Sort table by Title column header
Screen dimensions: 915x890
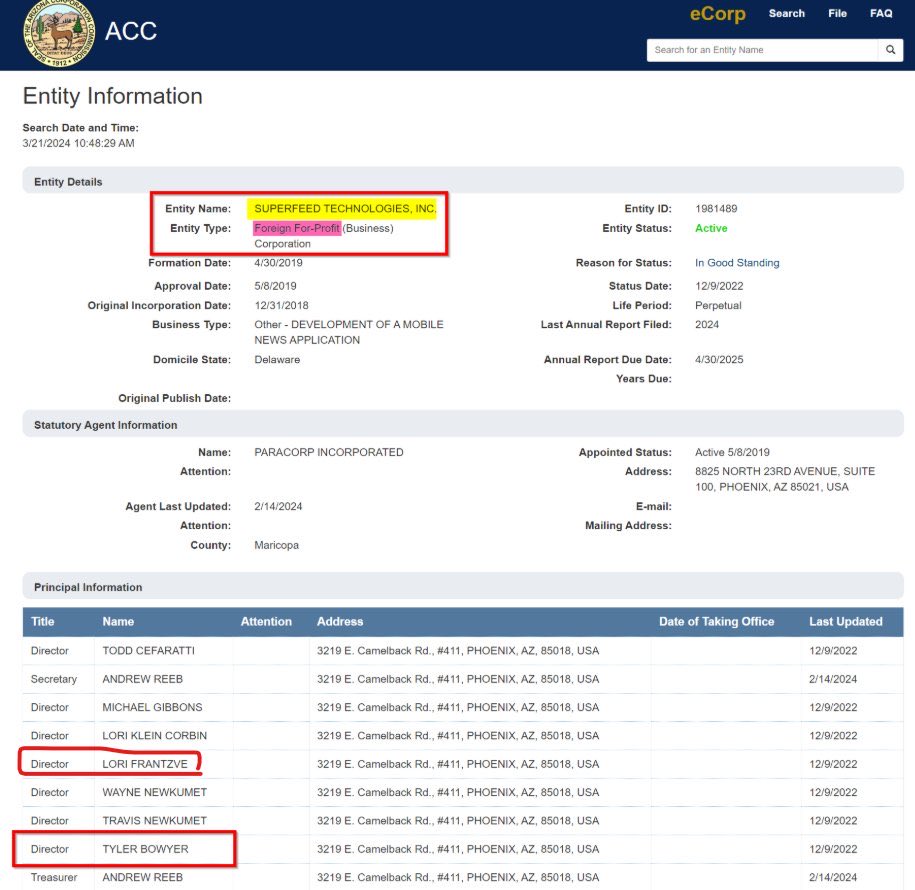(x=43, y=622)
